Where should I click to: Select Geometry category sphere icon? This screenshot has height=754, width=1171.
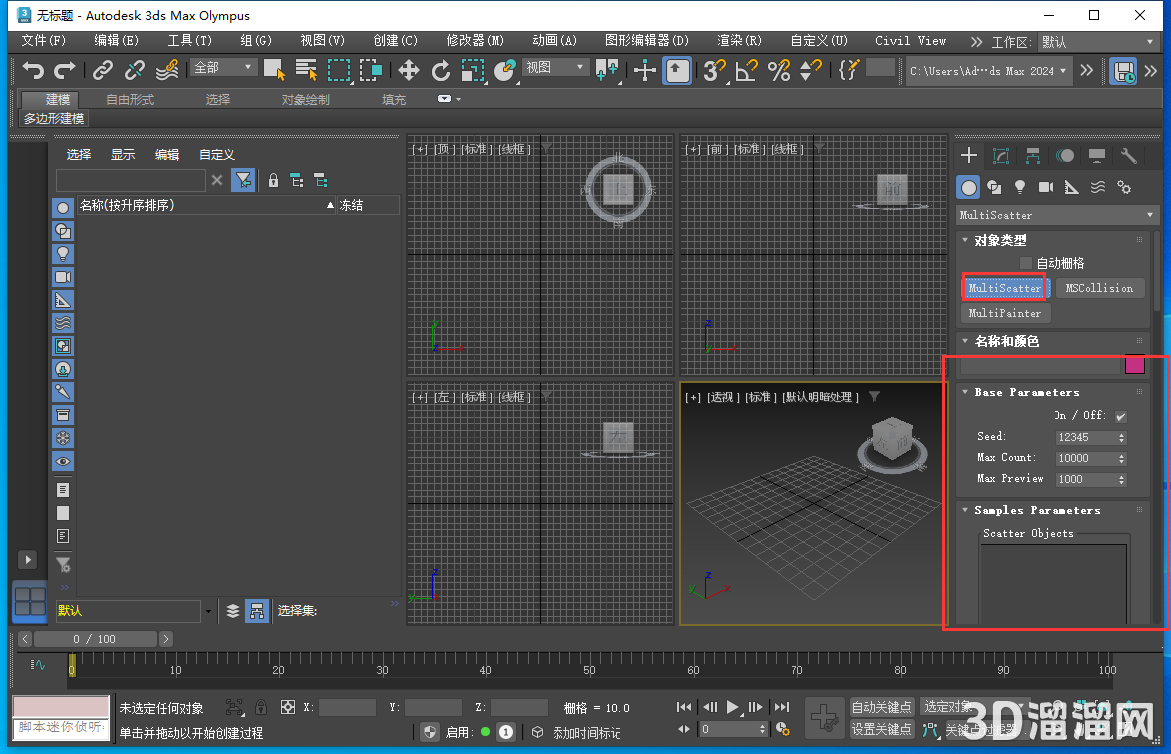coord(969,187)
